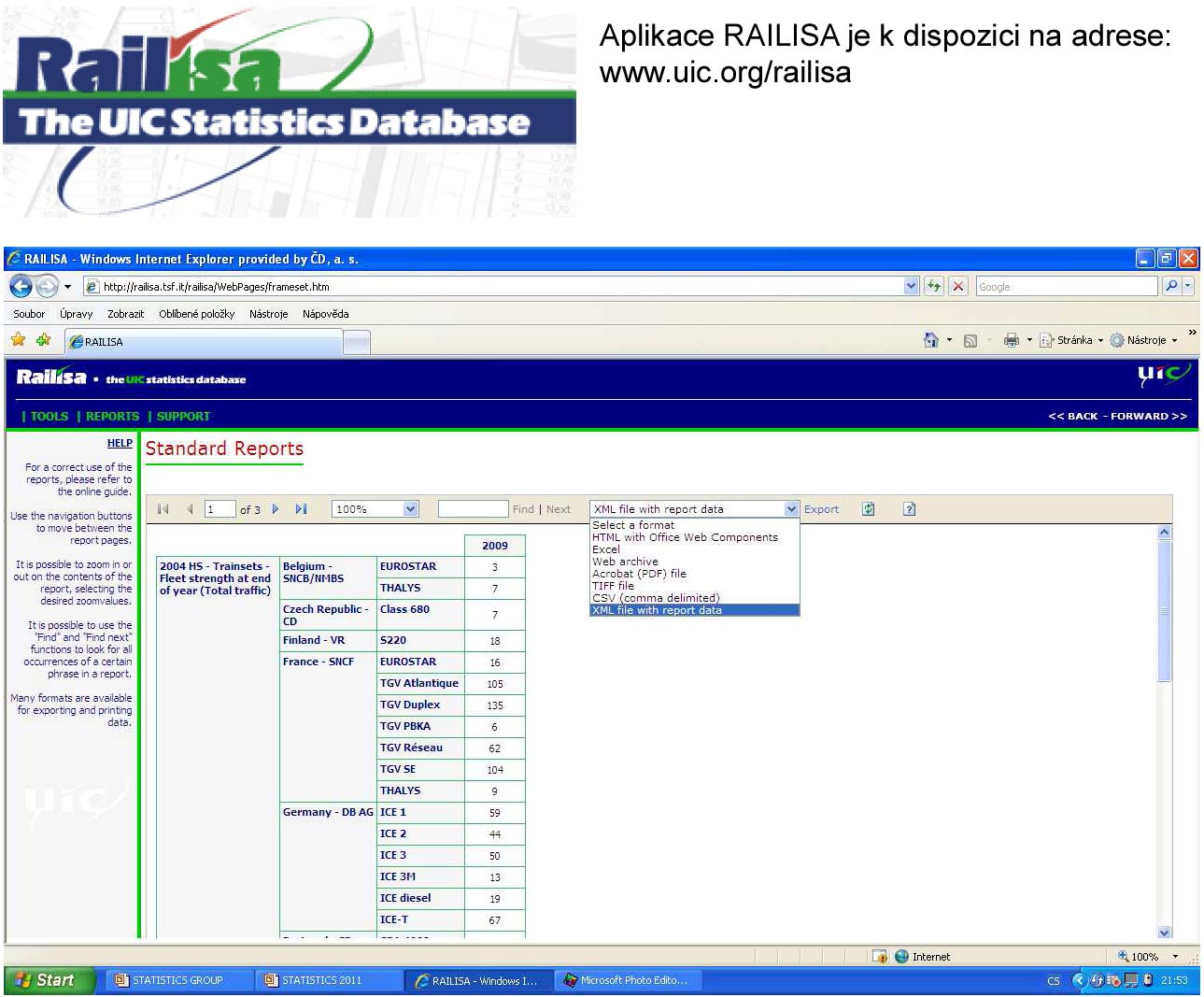Expand the Stránka page menu
Screen dimensions: 1204x997
1071,340
